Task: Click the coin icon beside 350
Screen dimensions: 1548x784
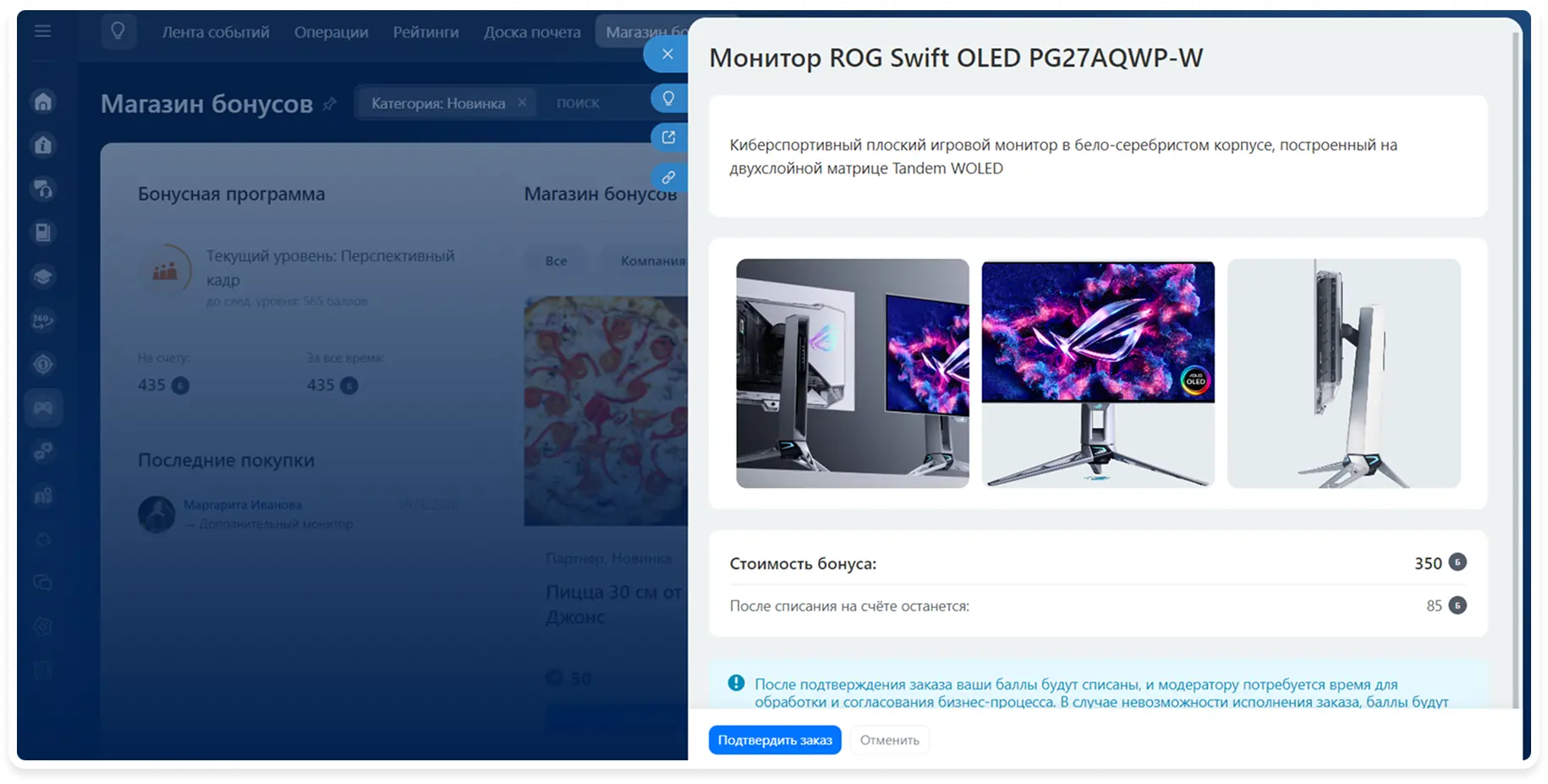Action: coord(1457,562)
